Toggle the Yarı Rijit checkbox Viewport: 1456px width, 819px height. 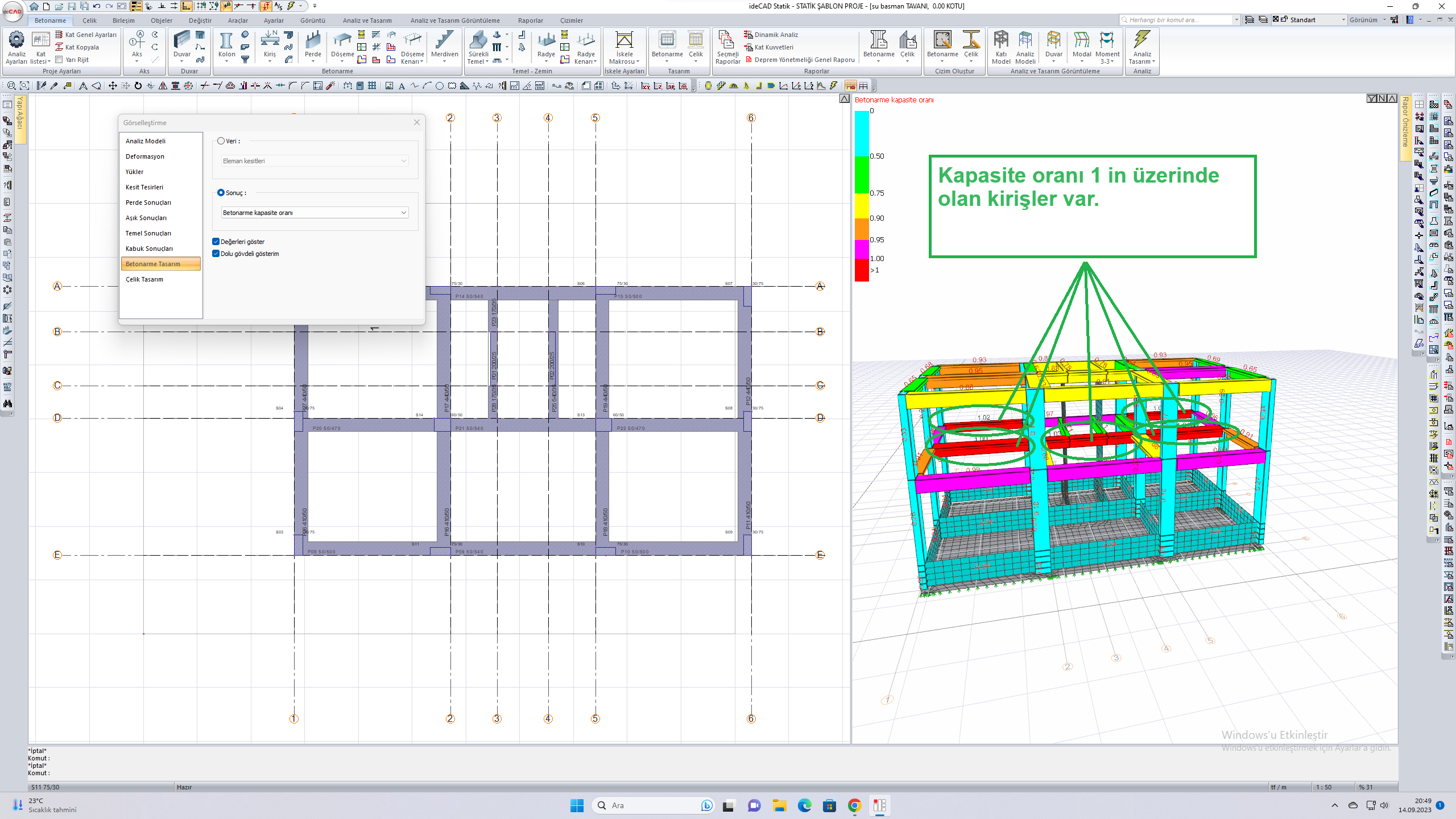(x=59, y=60)
